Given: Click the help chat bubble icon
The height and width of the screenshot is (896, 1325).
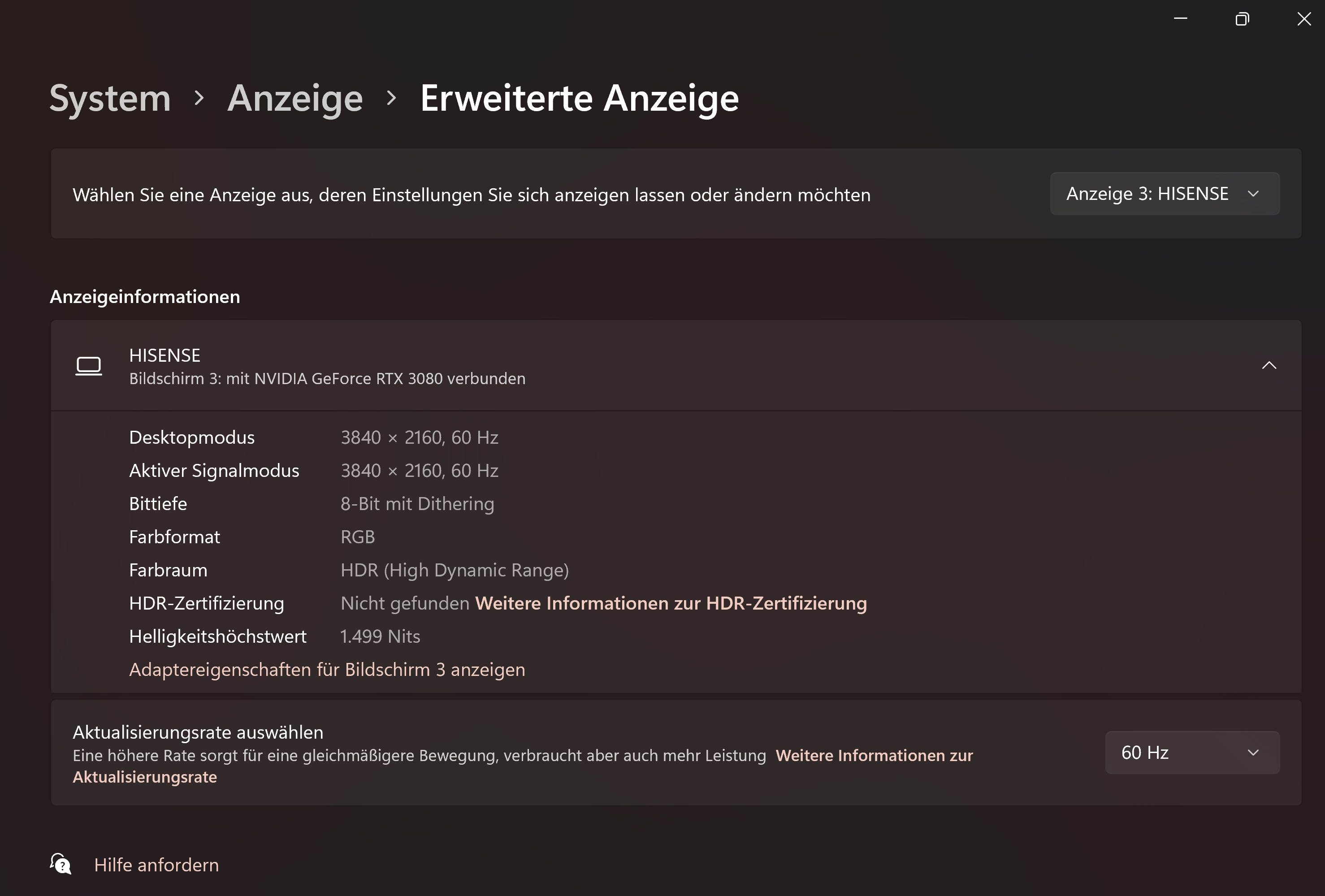Looking at the screenshot, I should pyautogui.click(x=61, y=864).
